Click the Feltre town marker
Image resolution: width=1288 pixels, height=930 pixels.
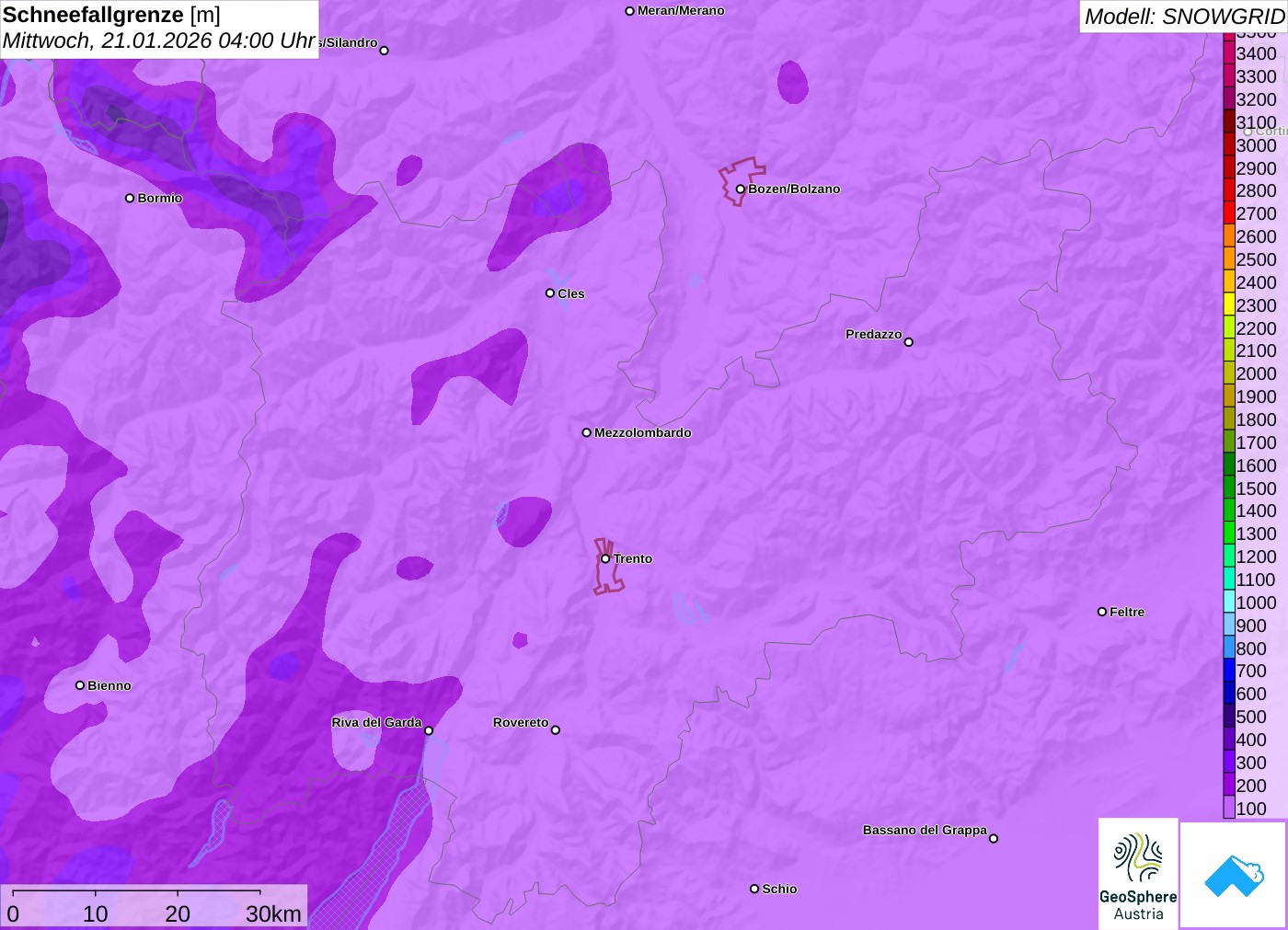(1102, 612)
